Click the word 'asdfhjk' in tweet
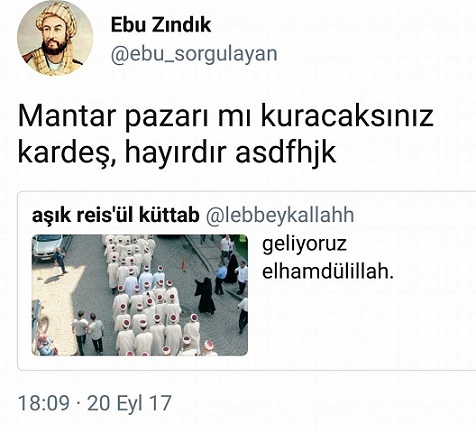476x432 pixels. (285, 153)
